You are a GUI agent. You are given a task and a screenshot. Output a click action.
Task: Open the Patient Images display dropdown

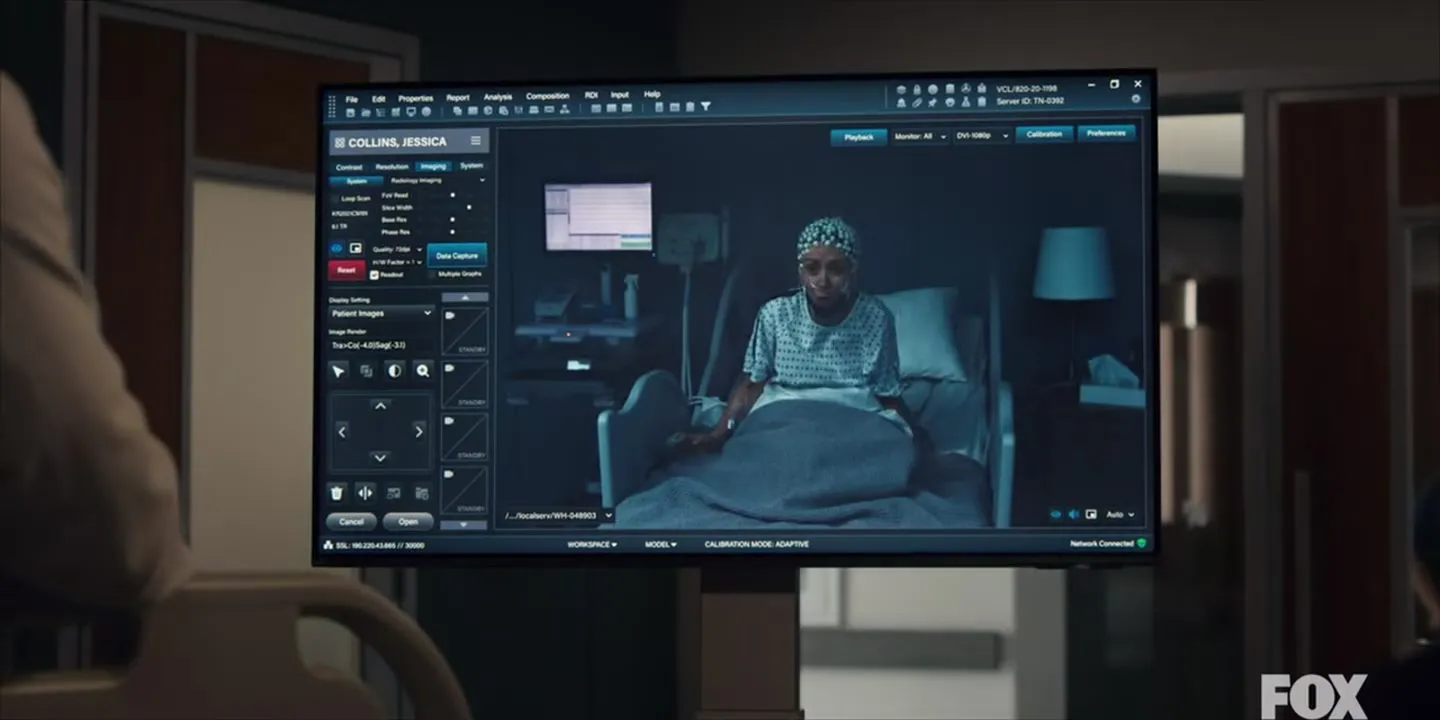pyautogui.click(x=381, y=313)
